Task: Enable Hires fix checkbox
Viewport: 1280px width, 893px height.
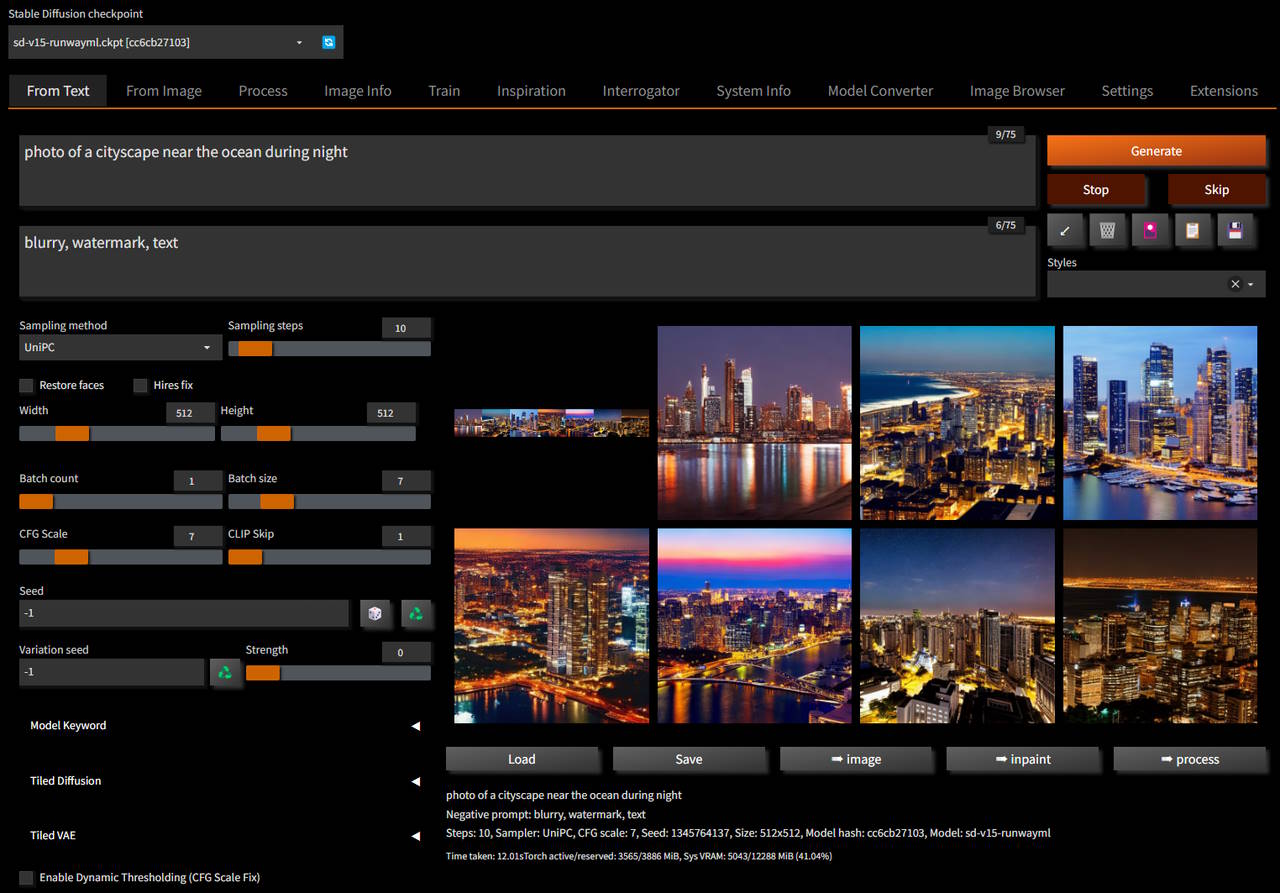Action: click(x=140, y=385)
